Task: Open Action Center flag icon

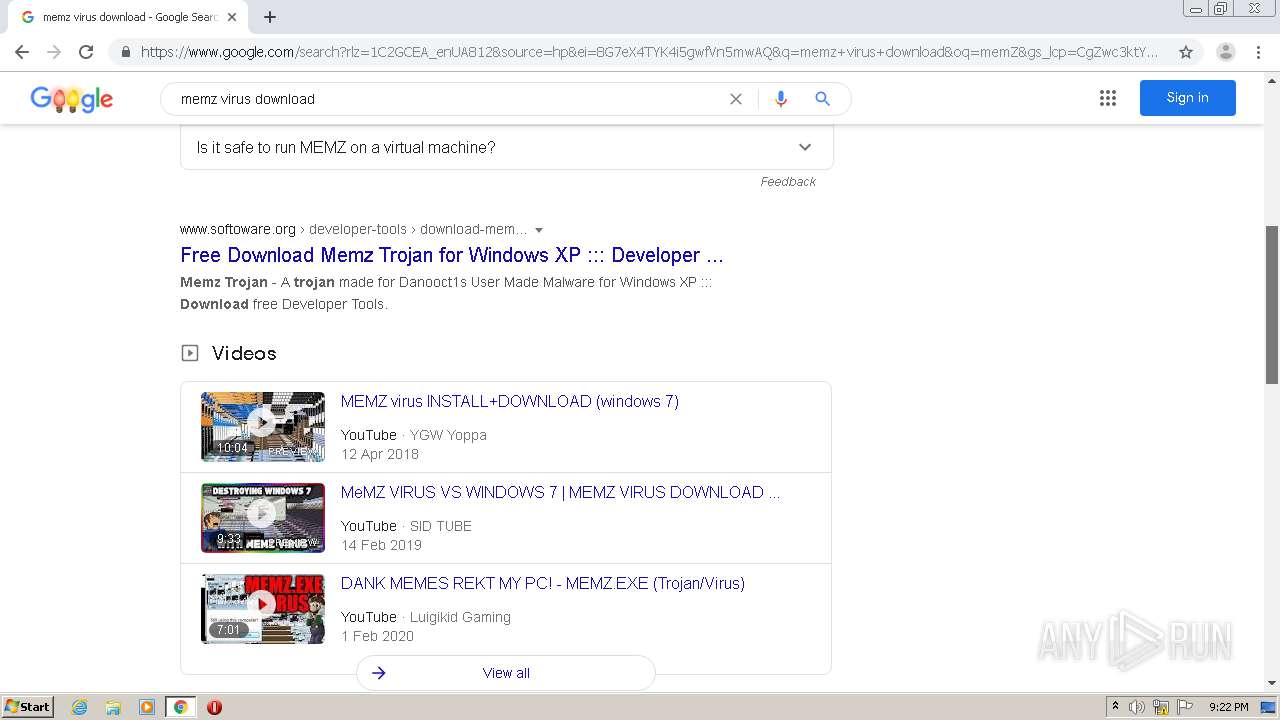Action: coord(1185,707)
